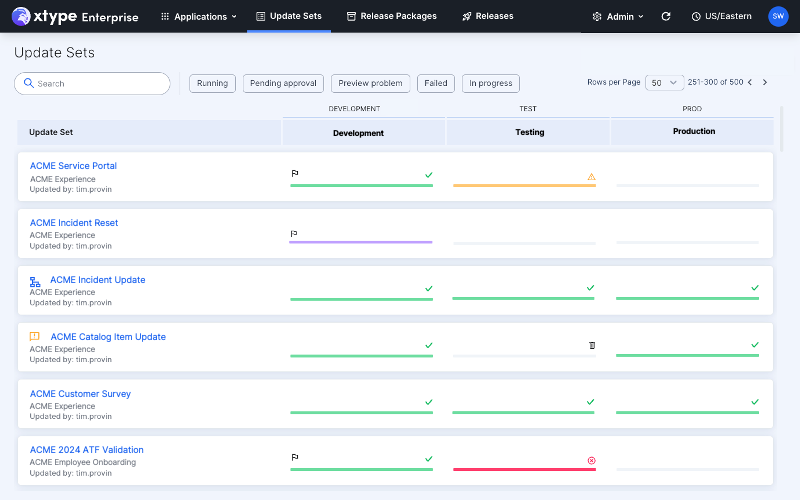
Task: Click Testing warning triangle for ACME Service Portal
Action: [x=591, y=177]
